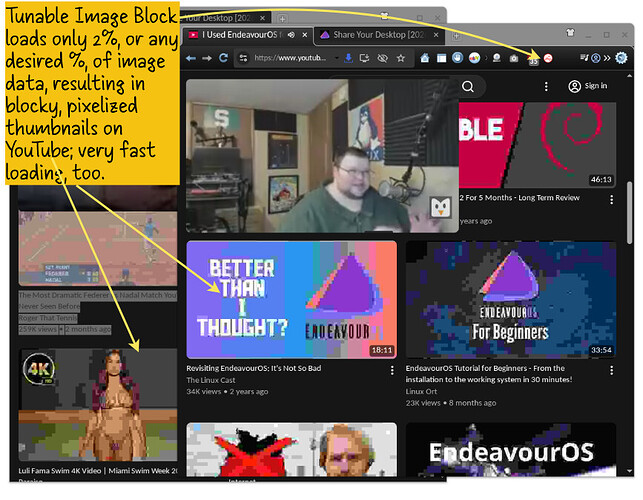This screenshot has width=643, height=500.
Task: Open a new tab in front window
Action: tap(456, 36)
